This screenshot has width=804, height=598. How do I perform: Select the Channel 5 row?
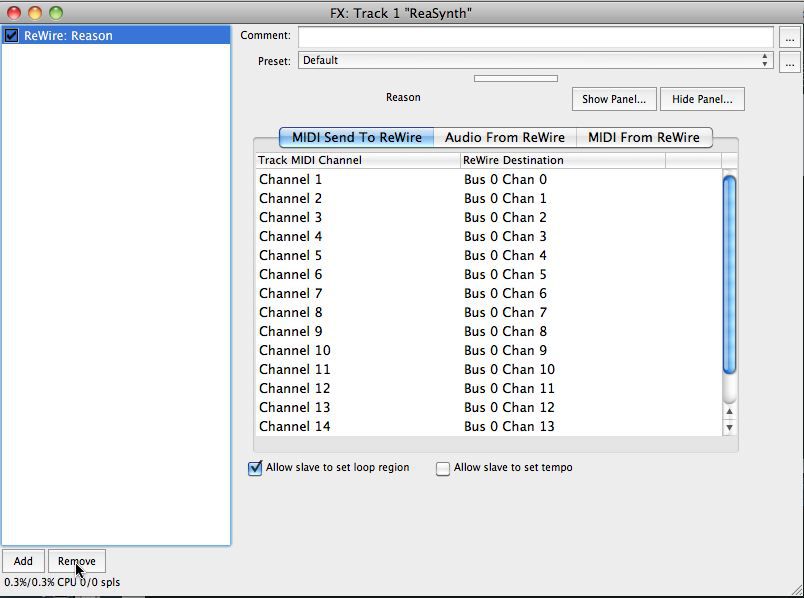pos(489,255)
